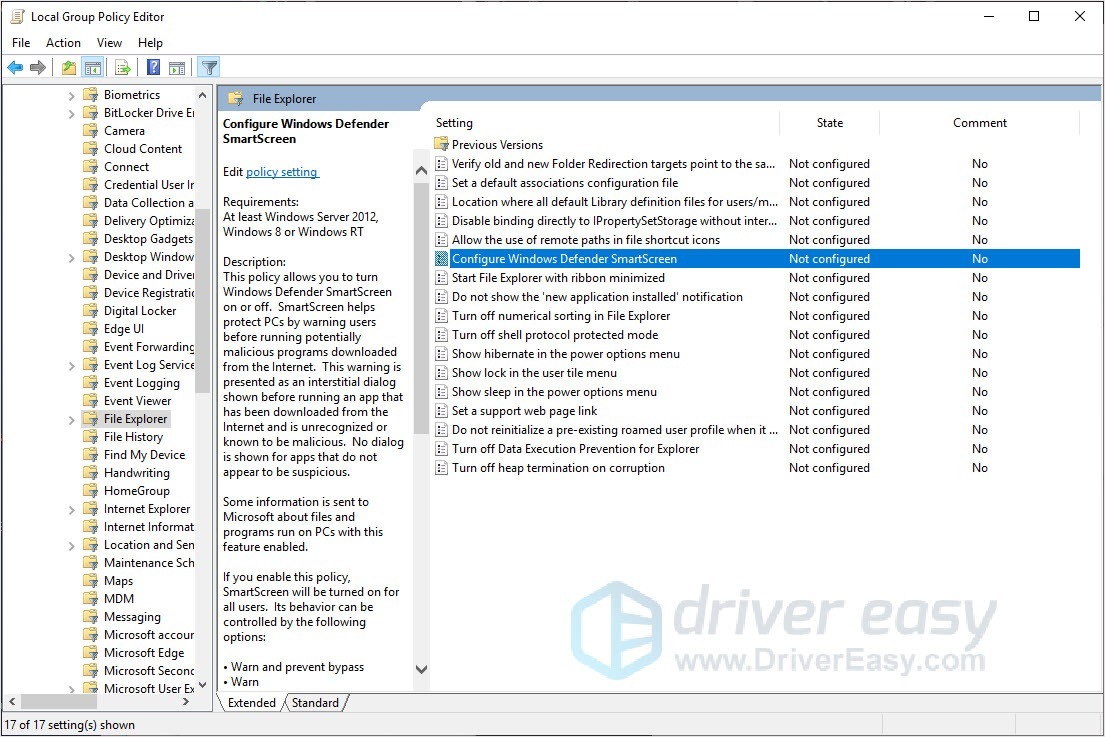Click the Forward navigation arrow

[38, 67]
